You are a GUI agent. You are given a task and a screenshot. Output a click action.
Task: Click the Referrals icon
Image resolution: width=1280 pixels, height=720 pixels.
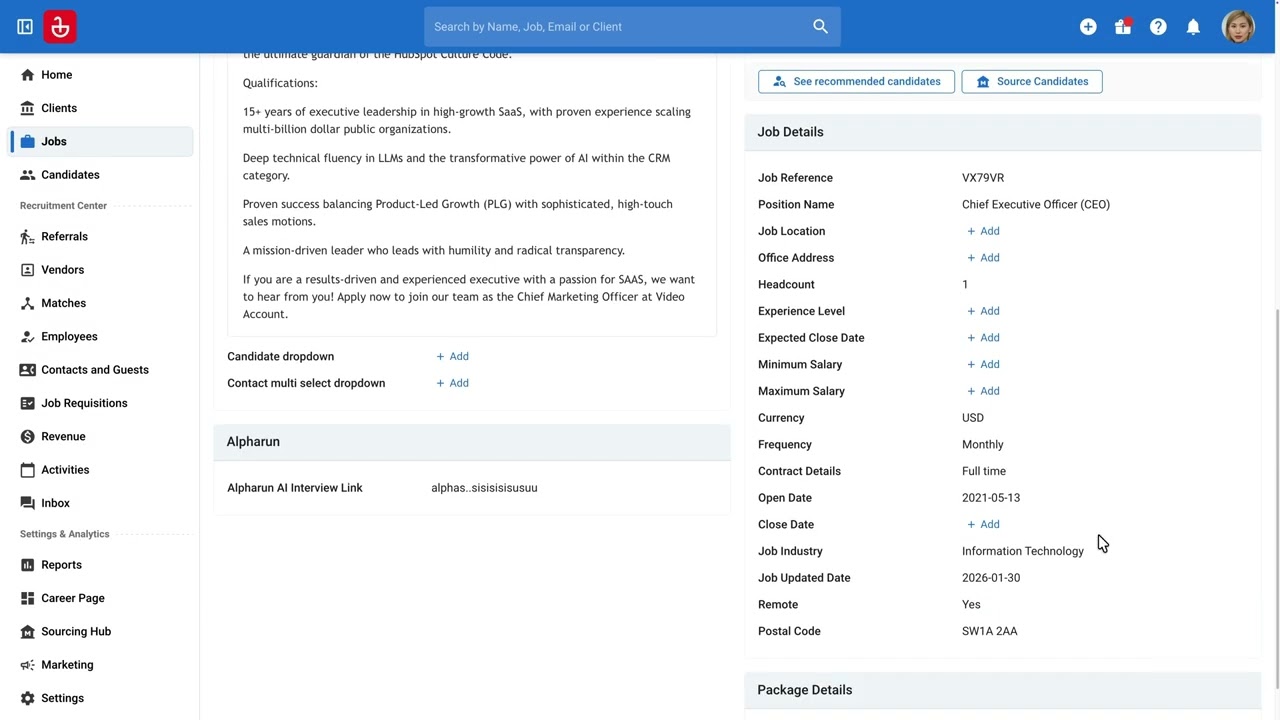(27, 237)
